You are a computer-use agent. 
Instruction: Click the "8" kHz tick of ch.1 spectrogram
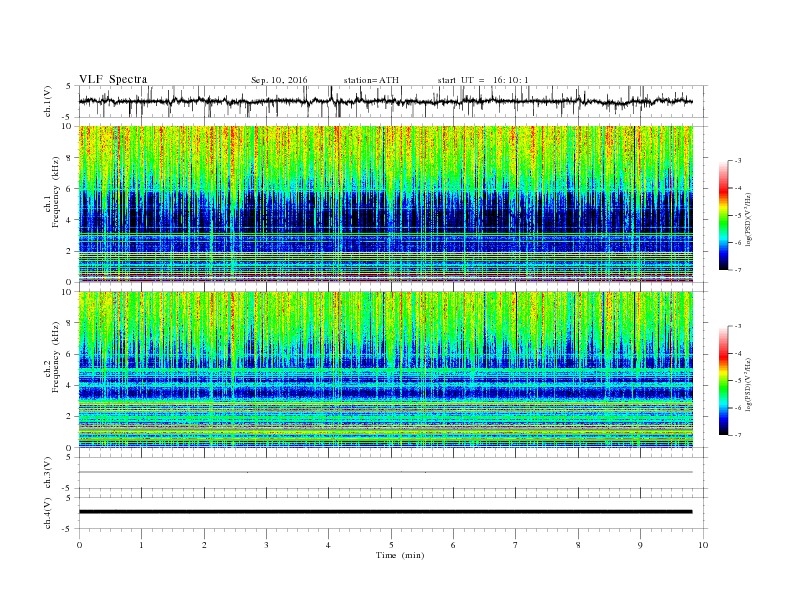[x=69, y=158]
